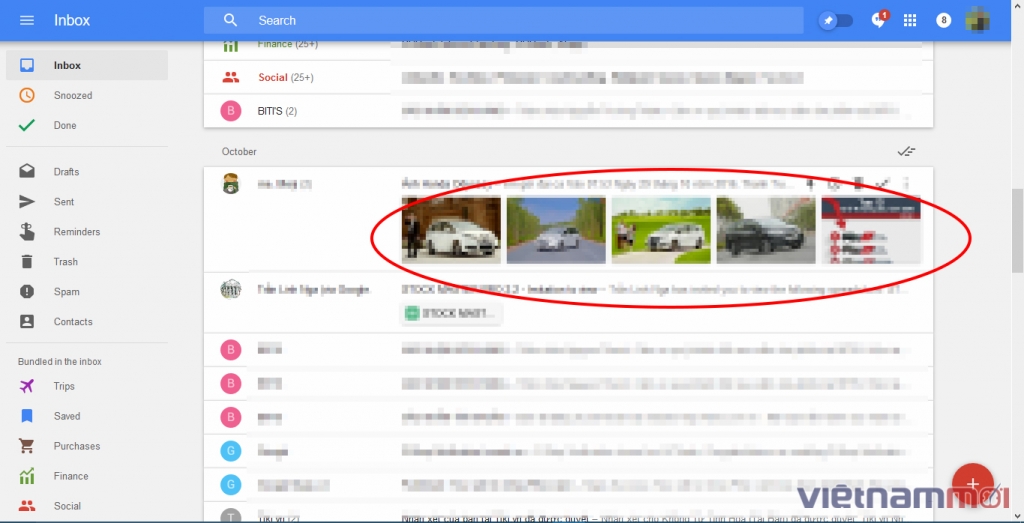
Task: Open the Social bundle in sidebar
Action: click(x=87, y=506)
